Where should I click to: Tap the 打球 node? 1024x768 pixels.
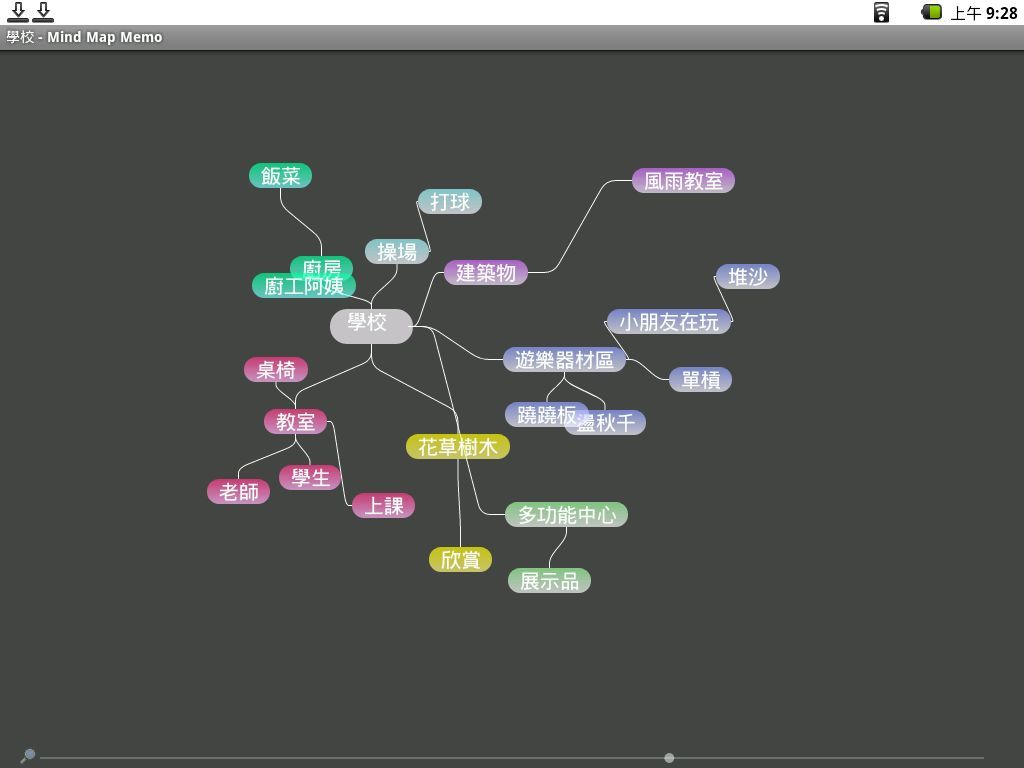coord(450,202)
